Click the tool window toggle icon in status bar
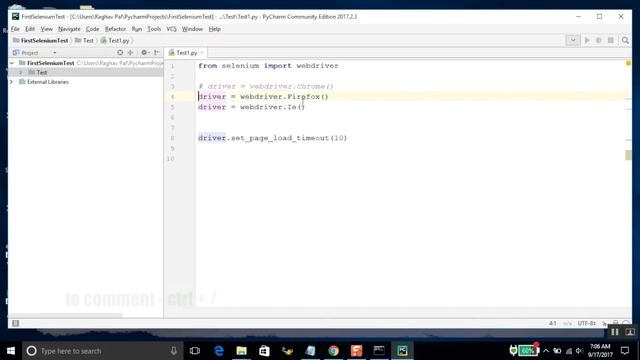 [16, 323]
